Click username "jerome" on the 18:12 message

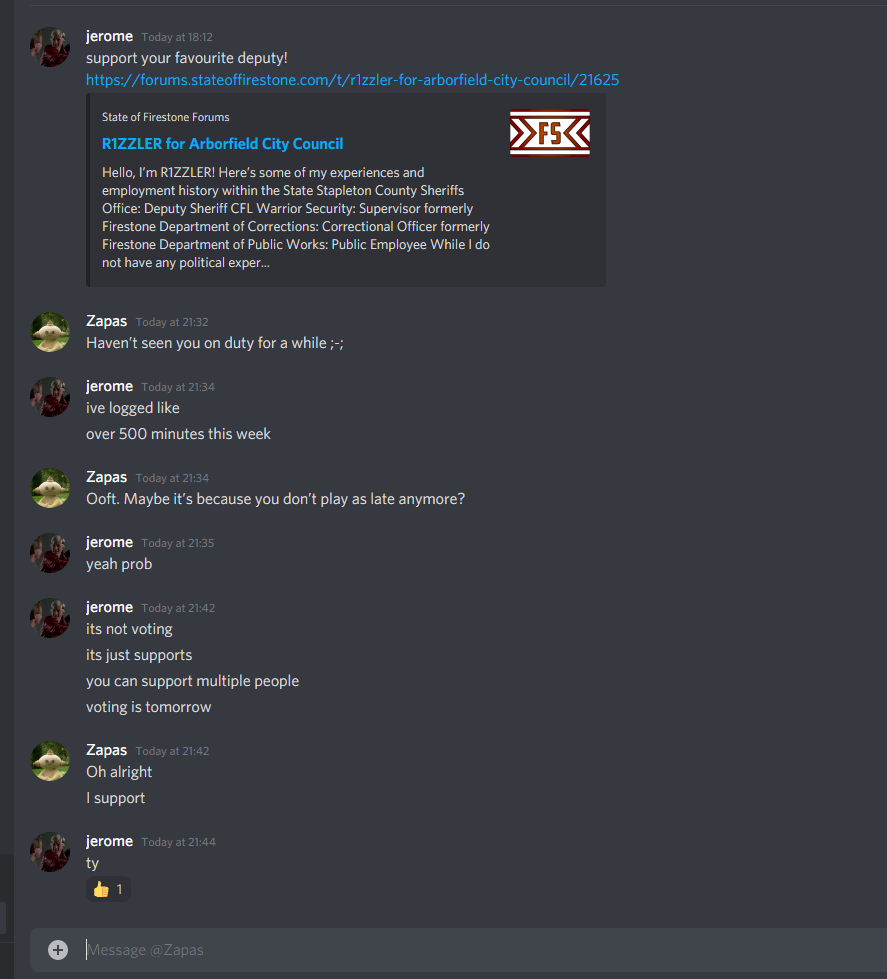point(109,36)
